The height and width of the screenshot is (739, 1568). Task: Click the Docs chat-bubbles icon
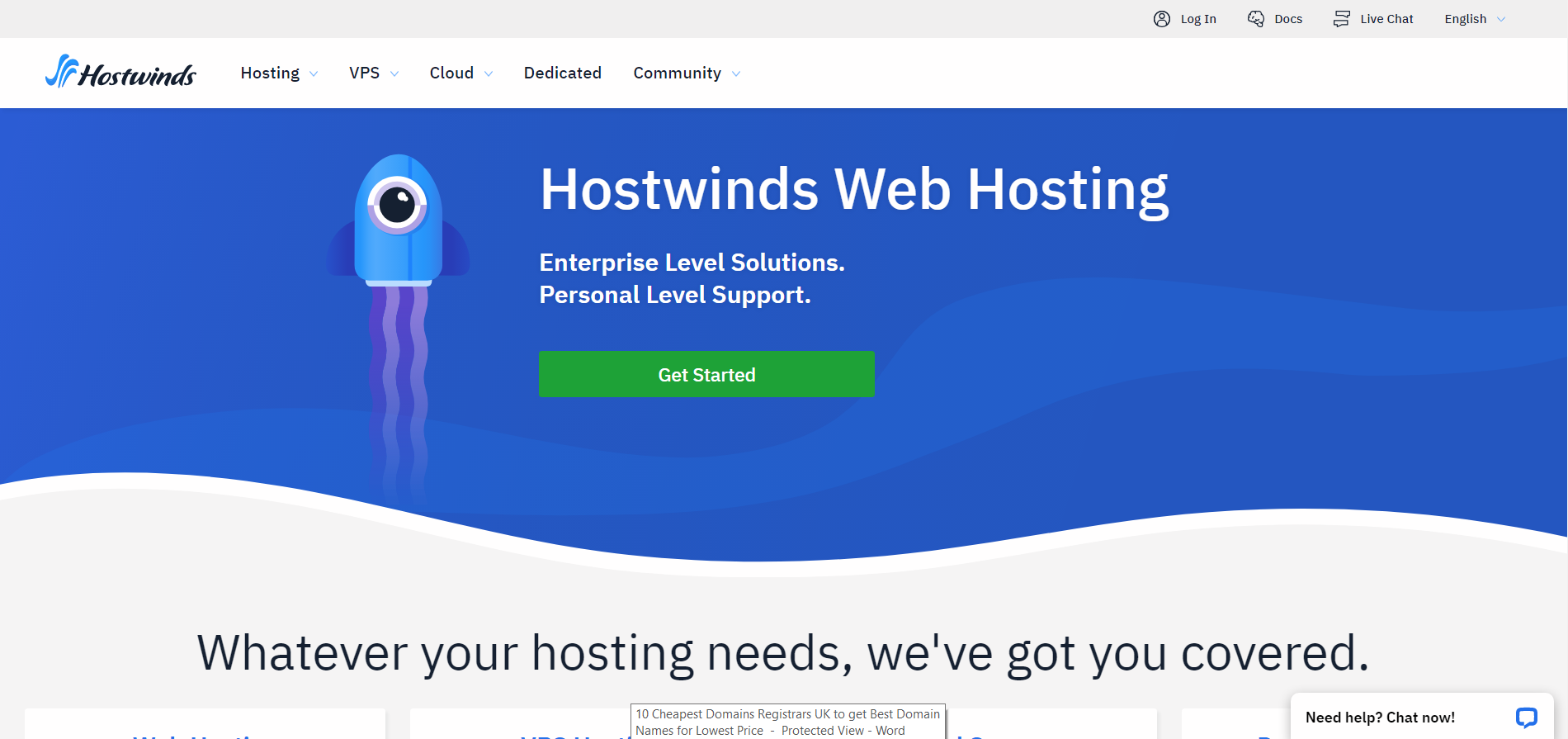1256,19
